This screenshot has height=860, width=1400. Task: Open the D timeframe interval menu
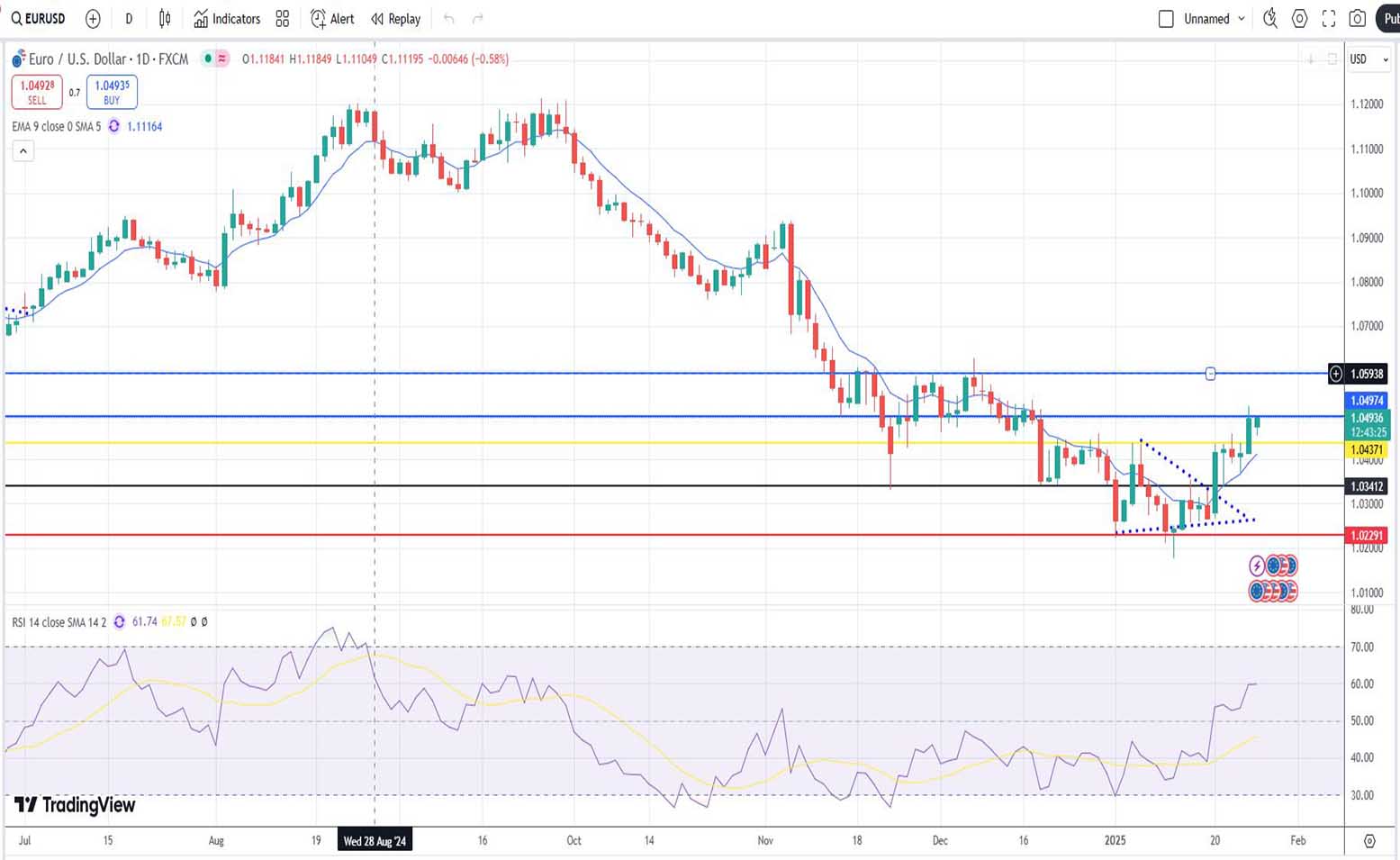(129, 18)
